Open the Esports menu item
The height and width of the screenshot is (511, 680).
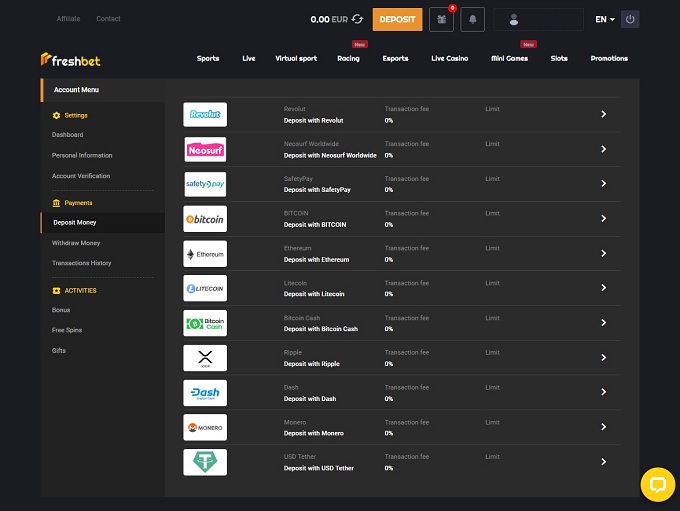point(395,58)
